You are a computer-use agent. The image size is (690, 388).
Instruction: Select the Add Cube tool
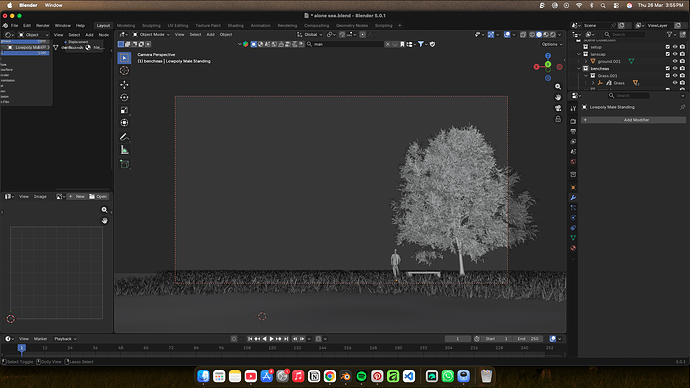coord(125,164)
